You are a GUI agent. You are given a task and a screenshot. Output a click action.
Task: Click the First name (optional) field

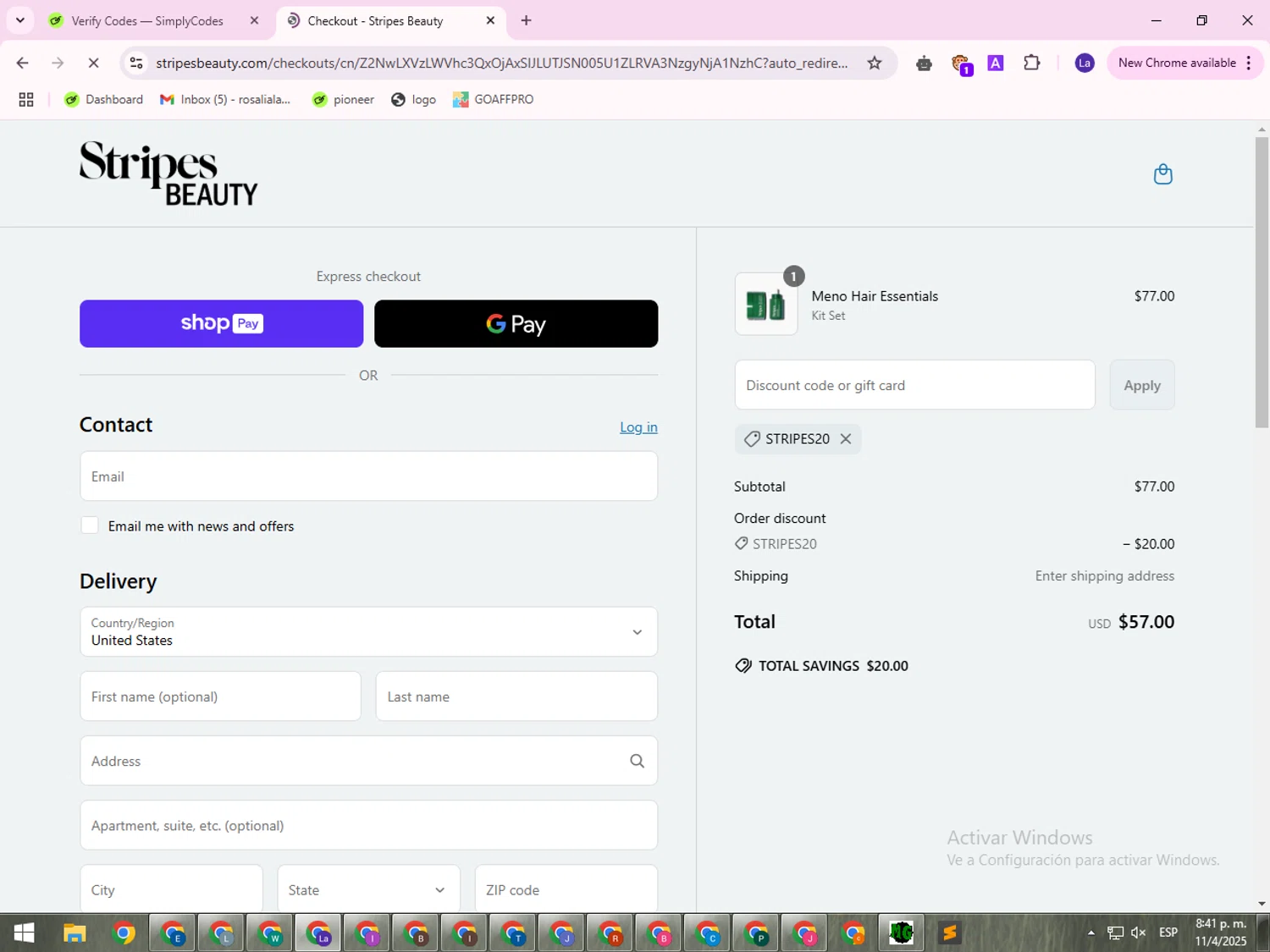click(220, 696)
